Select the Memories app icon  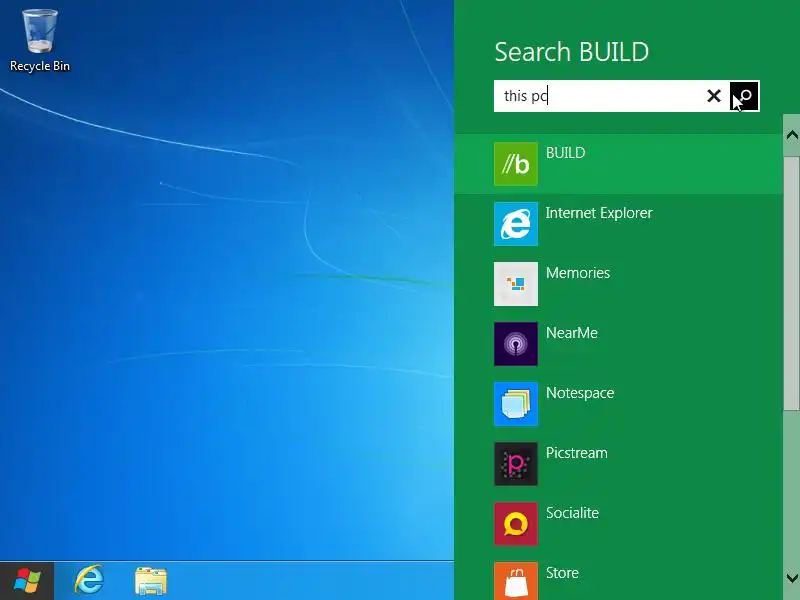(x=516, y=284)
